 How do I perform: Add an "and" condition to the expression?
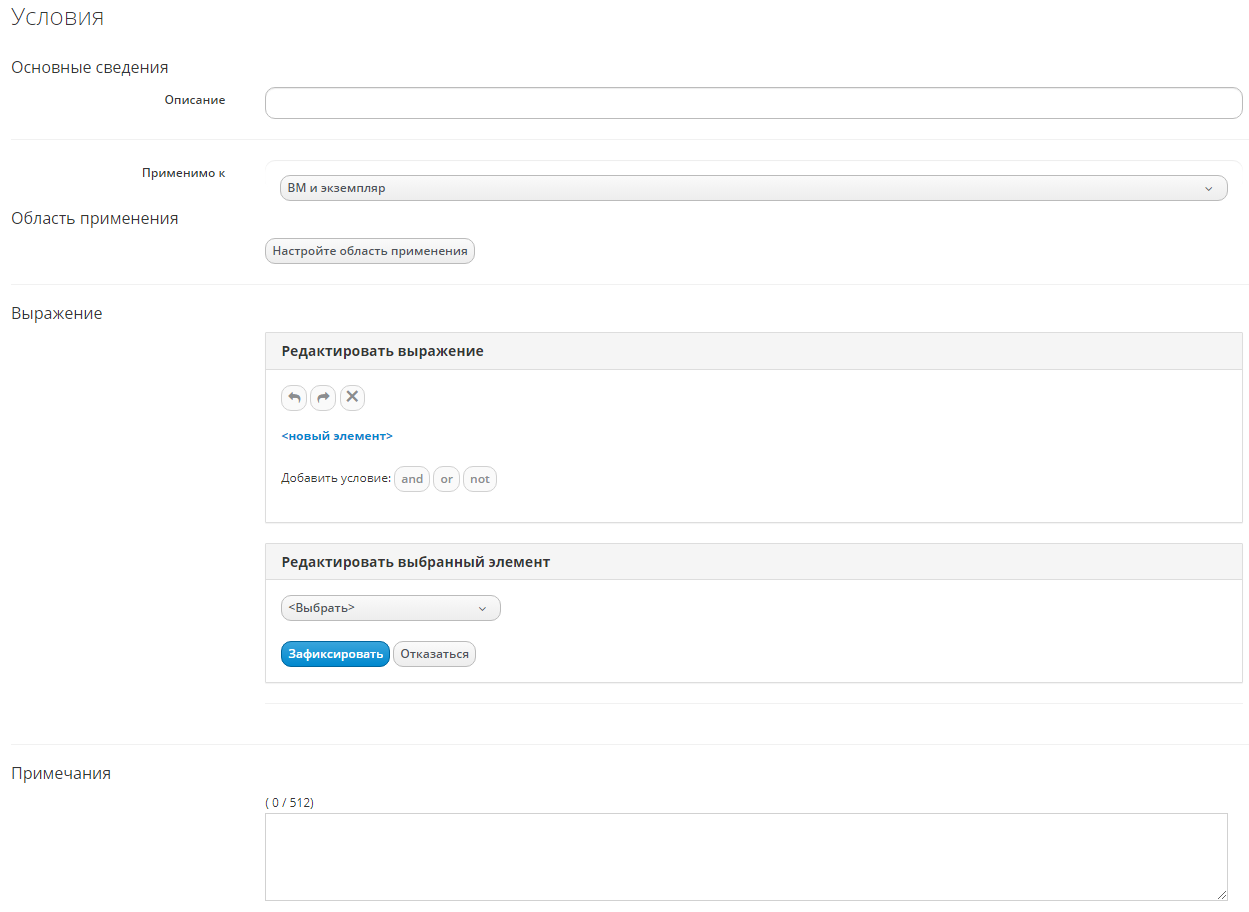coord(412,479)
